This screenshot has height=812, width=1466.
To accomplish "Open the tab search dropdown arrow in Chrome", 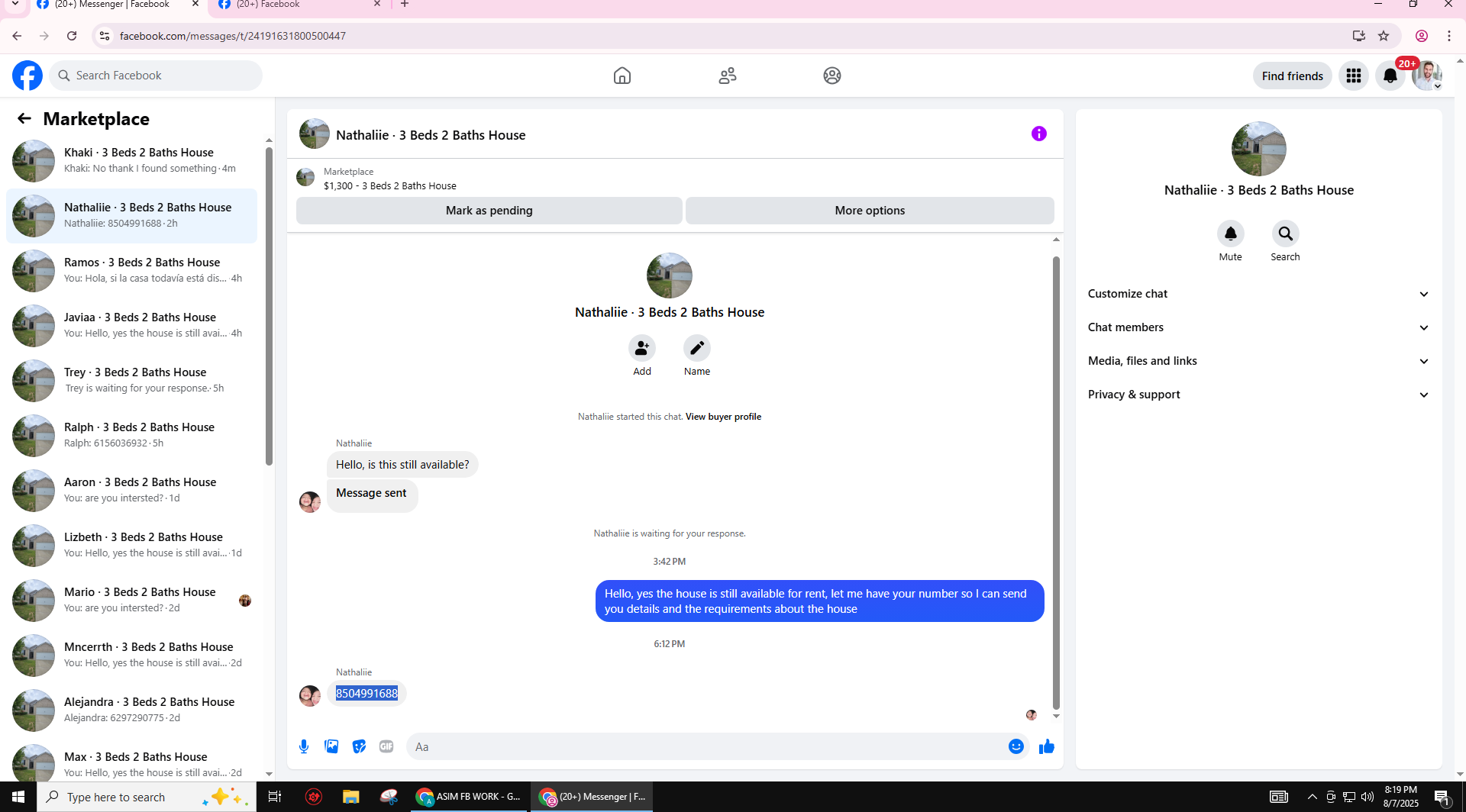I will (x=15, y=5).
